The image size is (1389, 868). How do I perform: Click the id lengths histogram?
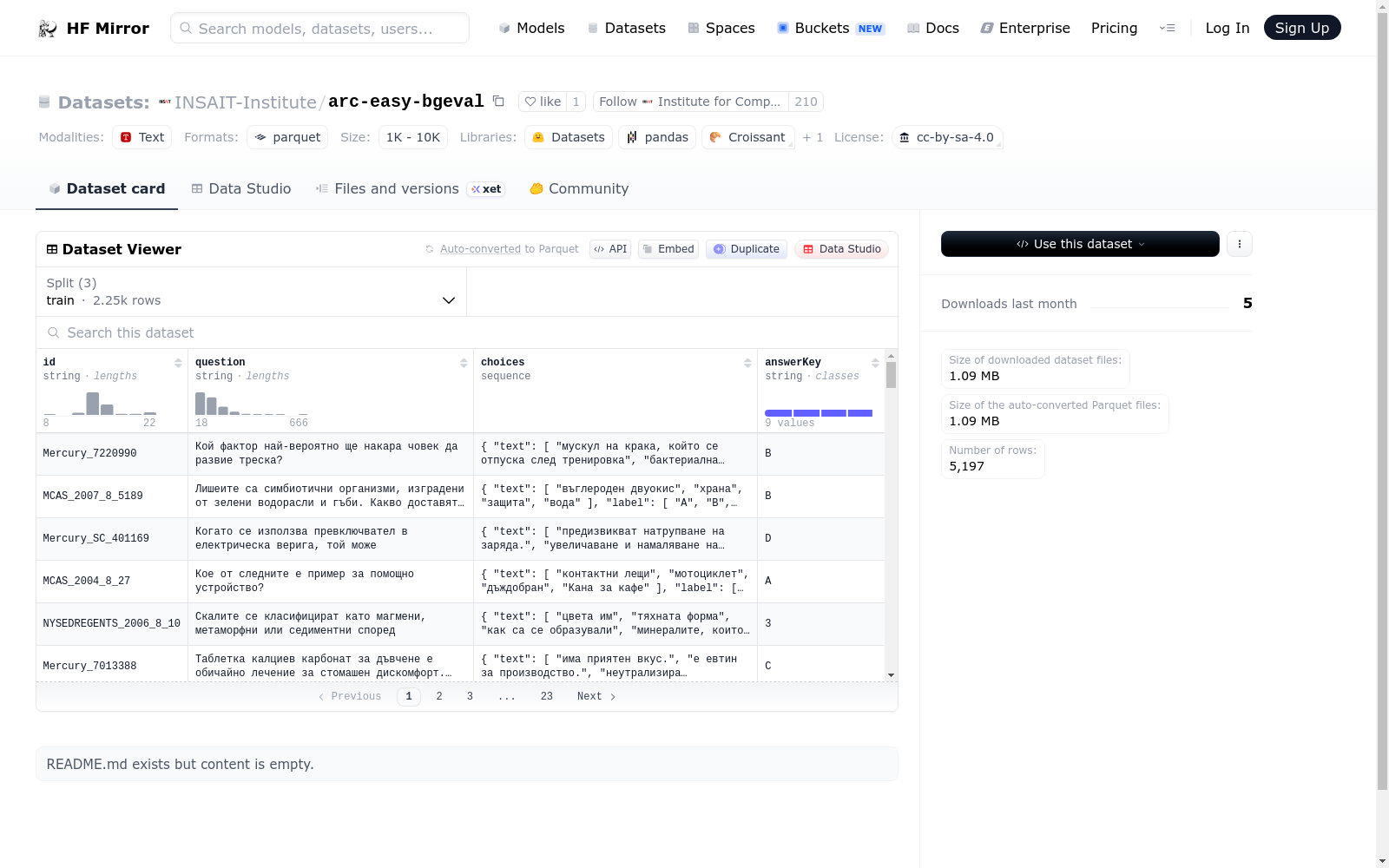pos(100,404)
